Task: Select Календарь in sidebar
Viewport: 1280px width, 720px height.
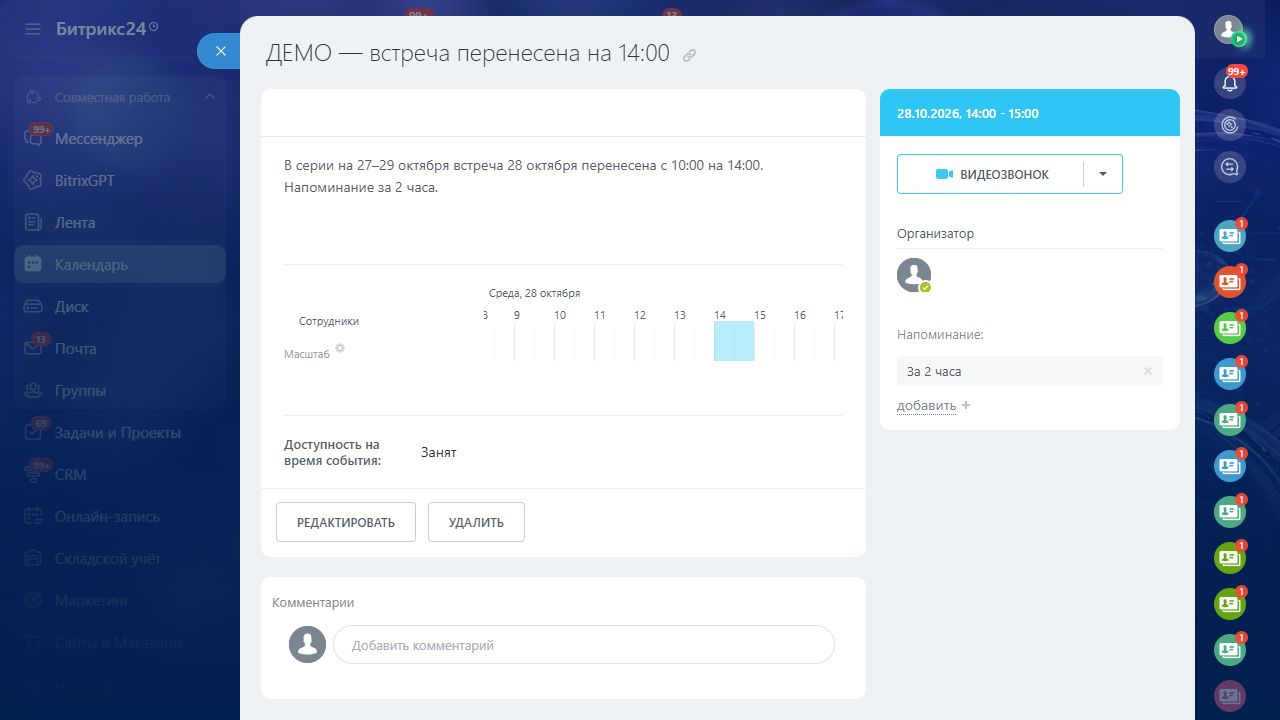Action: tap(120, 265)
